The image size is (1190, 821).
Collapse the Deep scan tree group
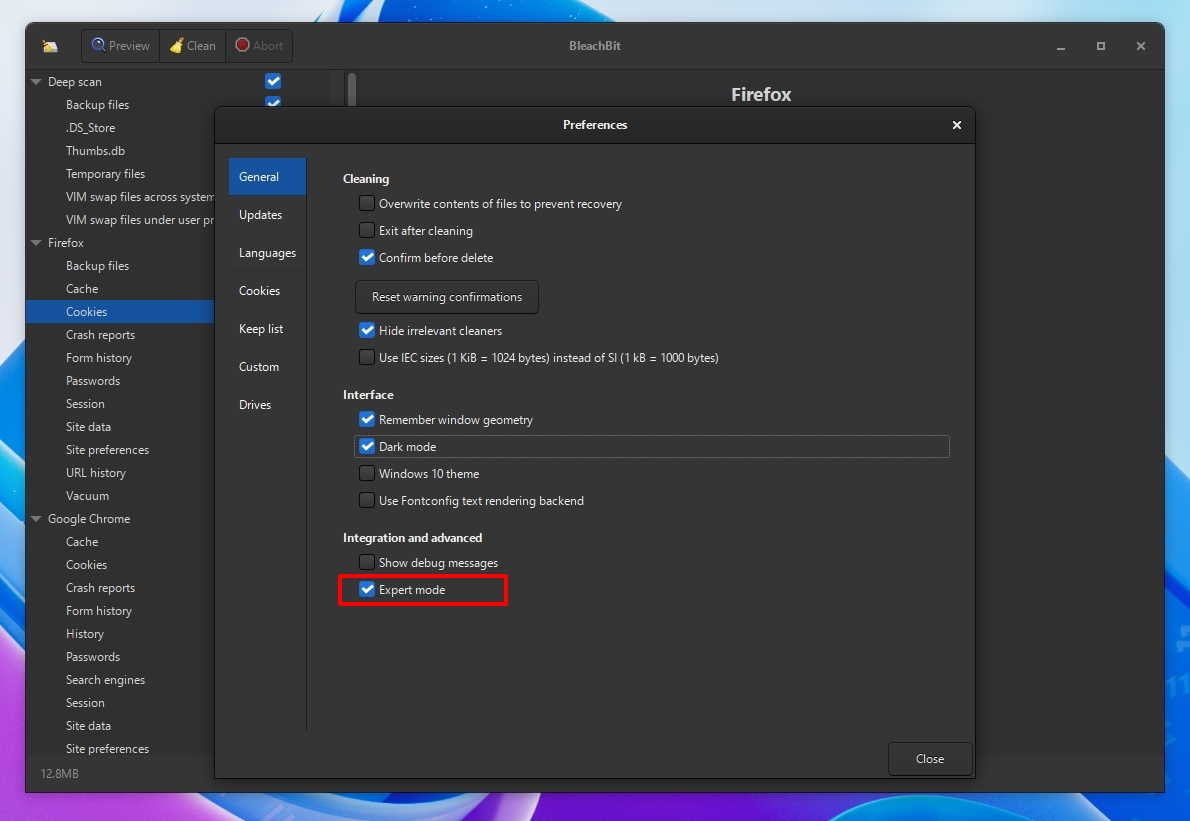36,81
